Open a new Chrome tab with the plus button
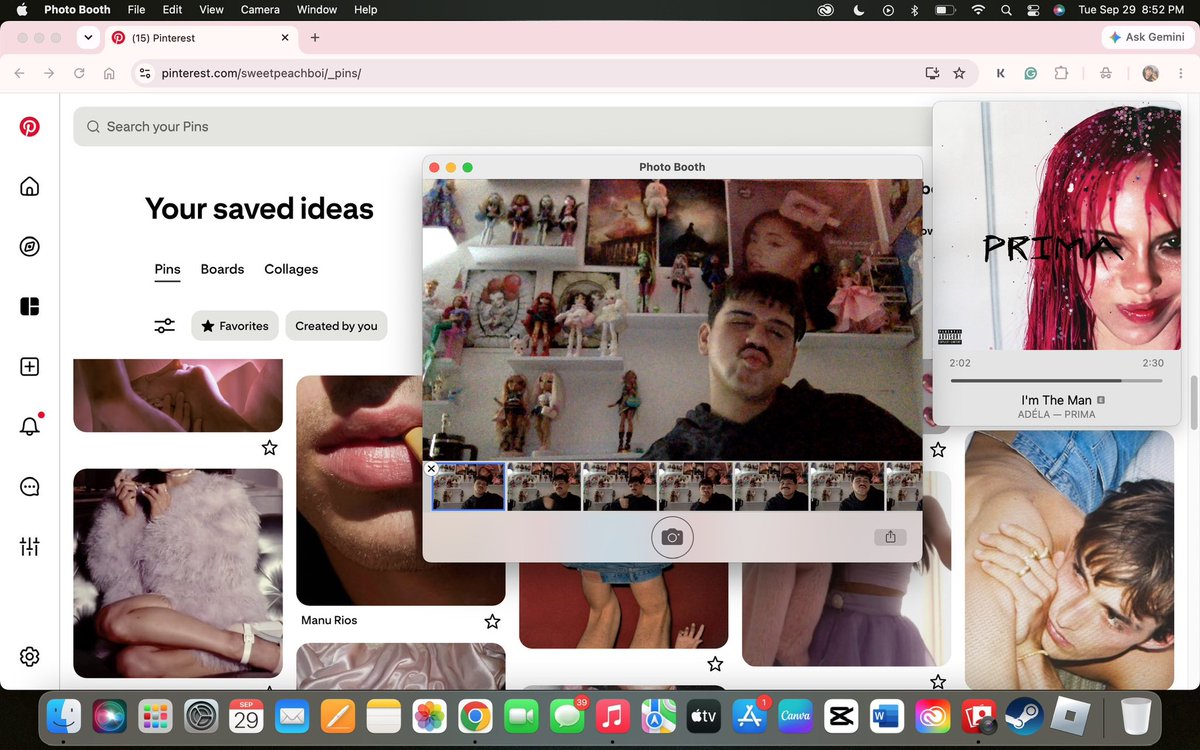The height and width of the screenshot is (750, 1200). [315, 38]
